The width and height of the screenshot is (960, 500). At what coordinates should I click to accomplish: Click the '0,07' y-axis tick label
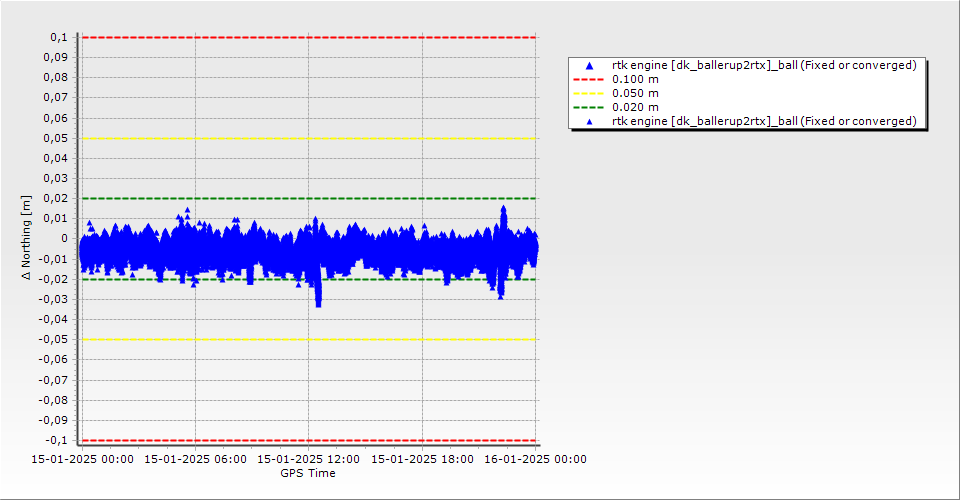[x=56, y=98]
